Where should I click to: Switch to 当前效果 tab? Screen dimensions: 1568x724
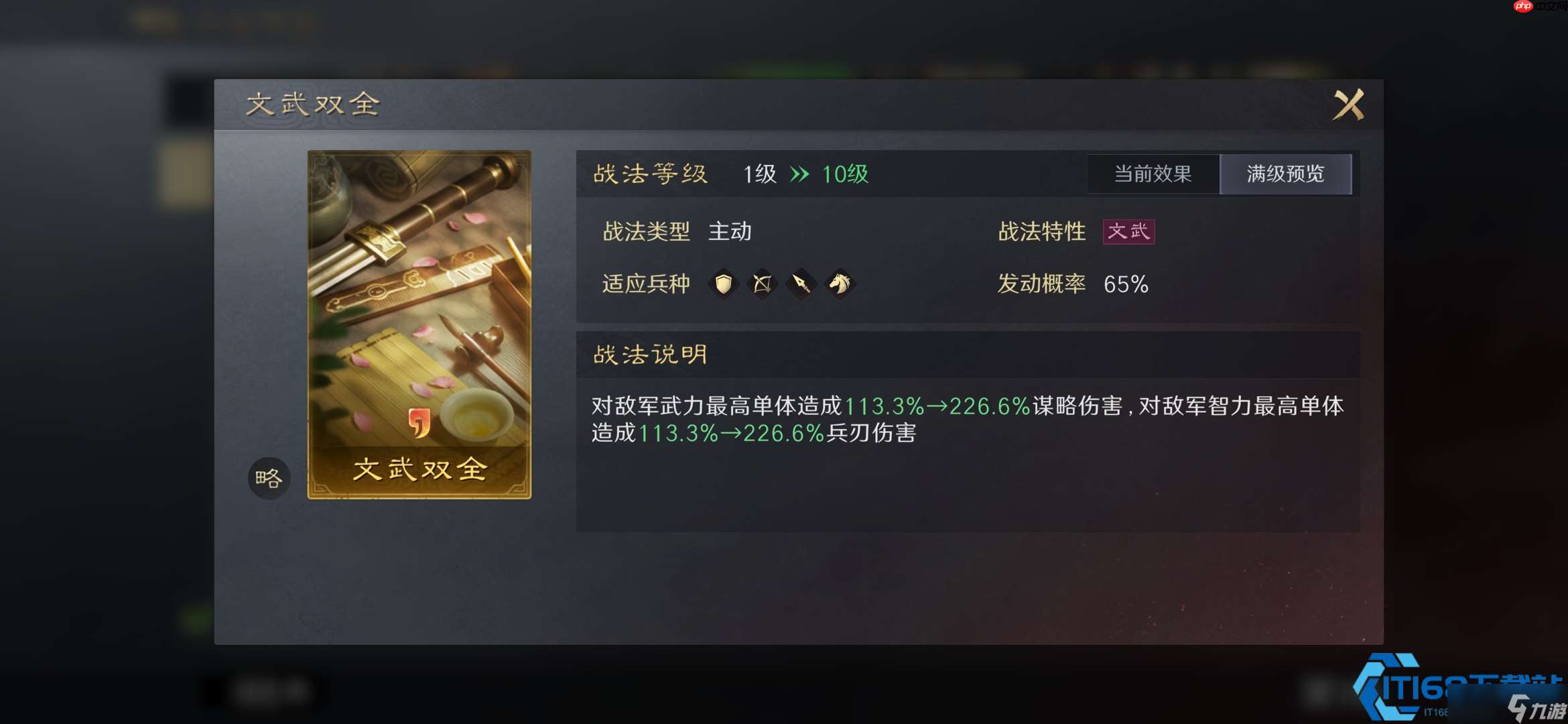pos(1153,174)
